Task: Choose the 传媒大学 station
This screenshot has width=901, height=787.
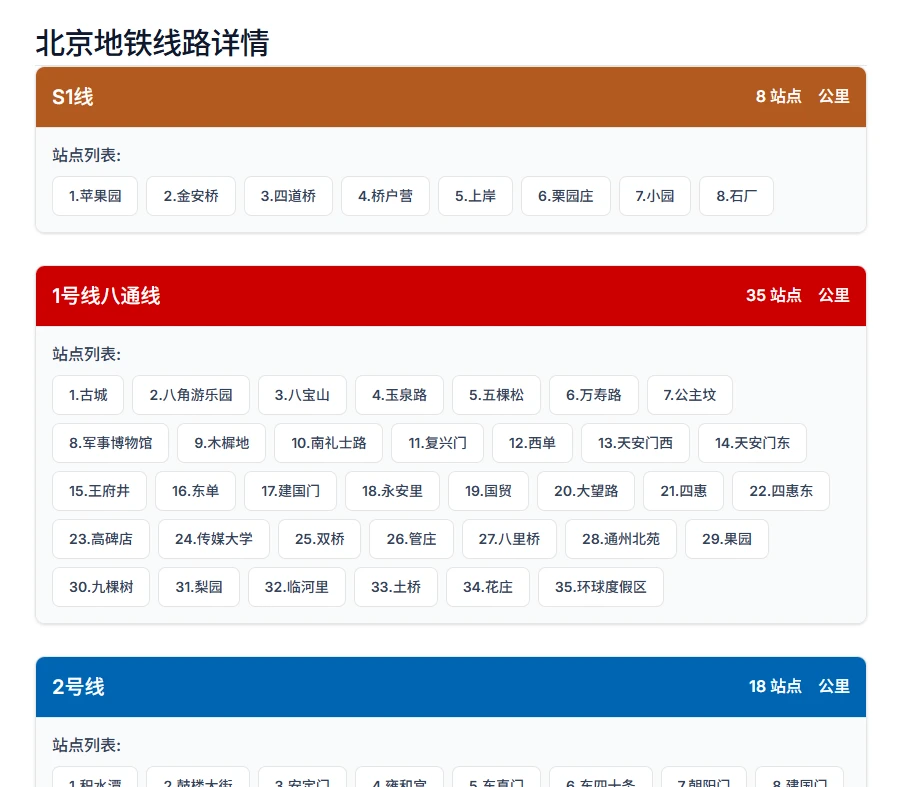Action: click(214, 539)
